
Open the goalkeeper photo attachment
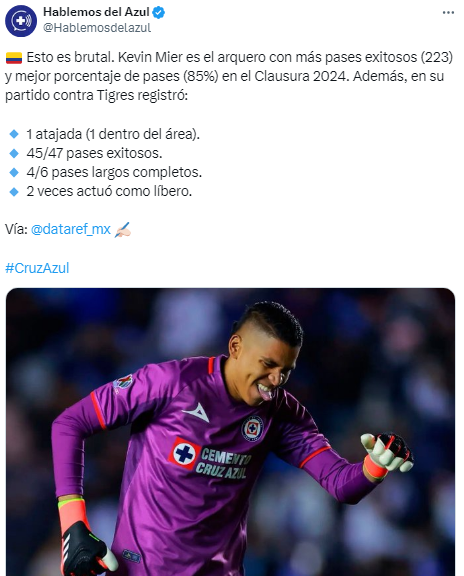point(230,432)
